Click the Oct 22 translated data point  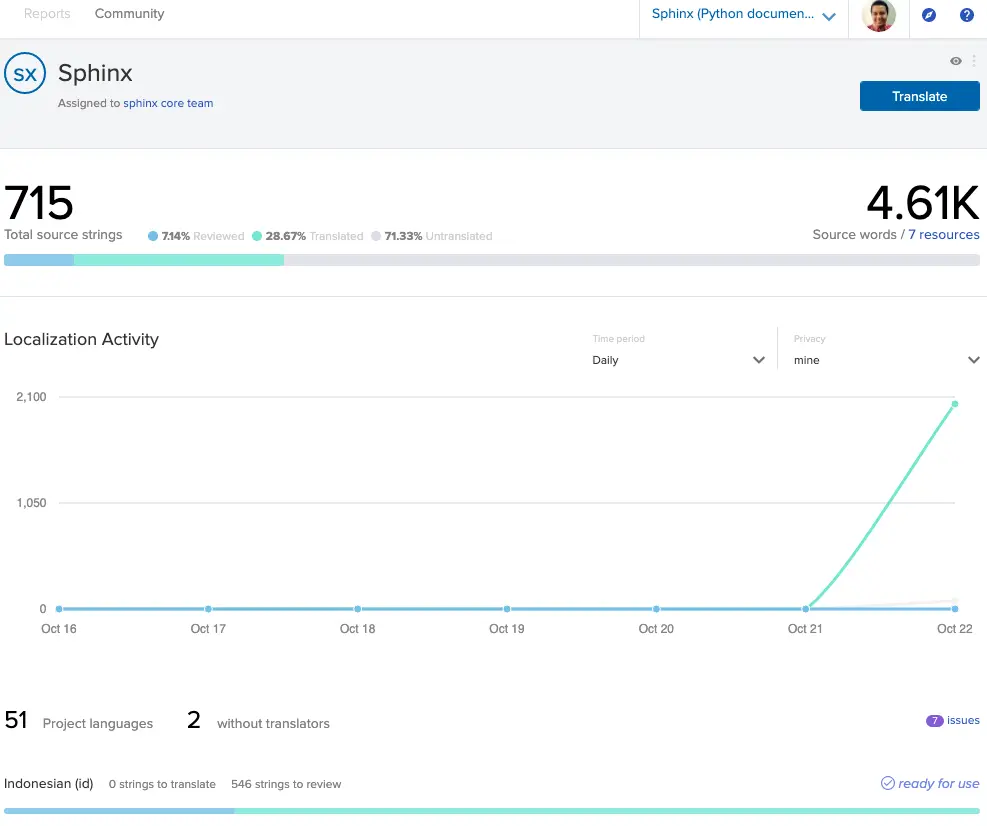[955, 404]
